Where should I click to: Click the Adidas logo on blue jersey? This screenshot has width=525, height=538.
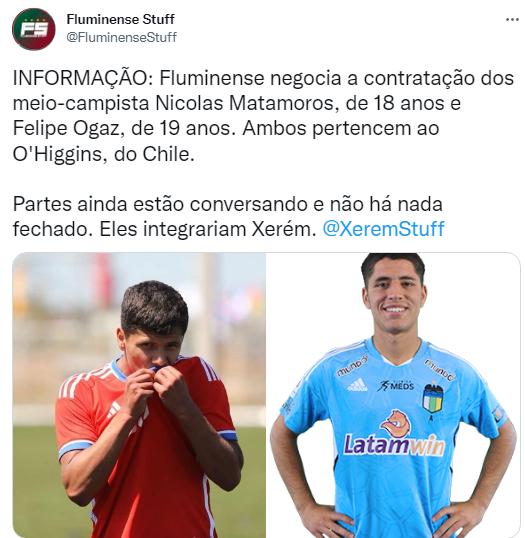point(358,385)
